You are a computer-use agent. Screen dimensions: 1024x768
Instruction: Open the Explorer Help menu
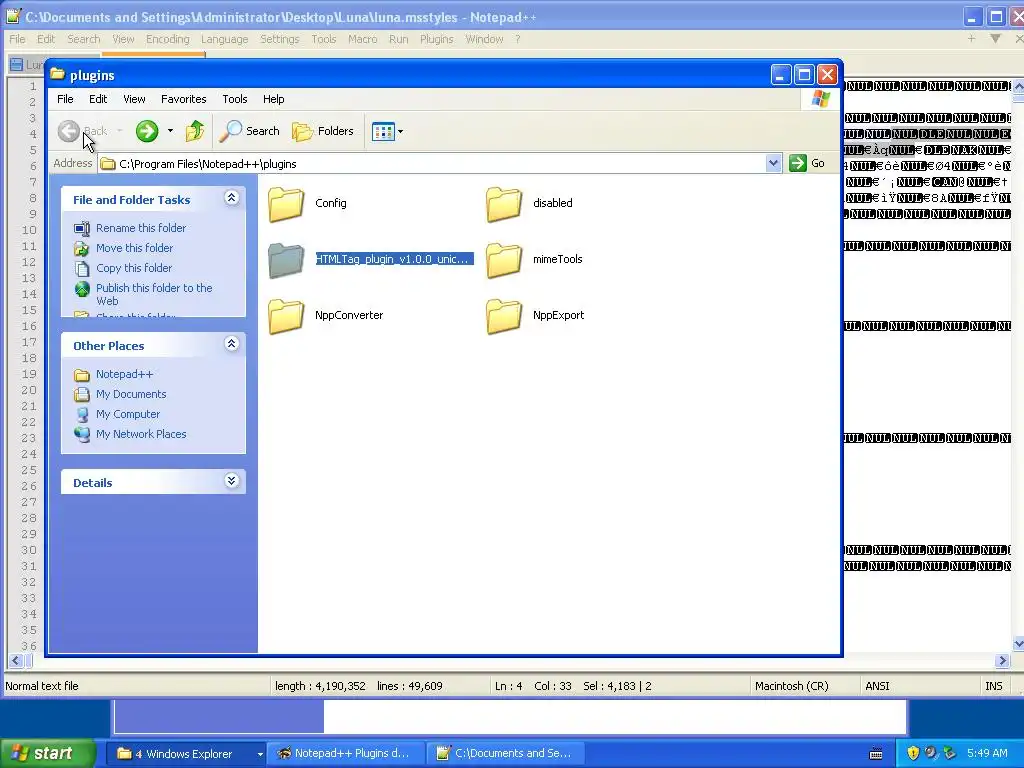(x=274, y=99)
